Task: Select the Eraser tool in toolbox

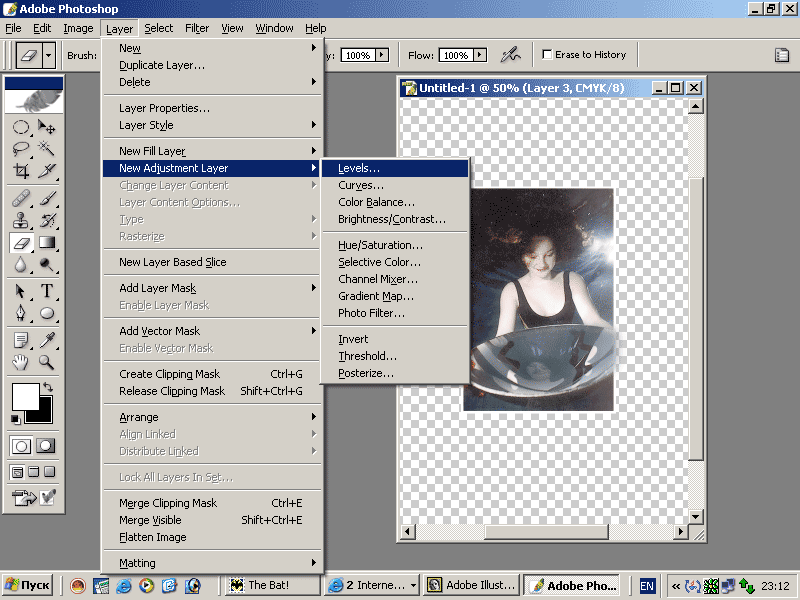Action: click(21, 243)
